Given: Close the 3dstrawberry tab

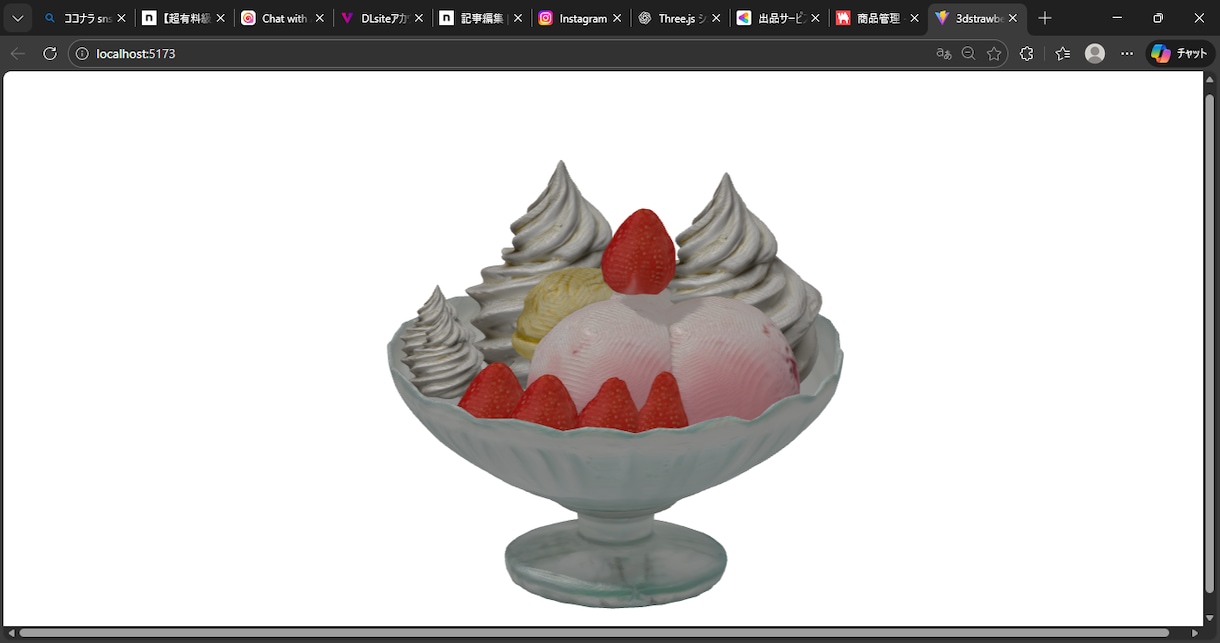Looking at the screenshot, I should (1013, 18).
